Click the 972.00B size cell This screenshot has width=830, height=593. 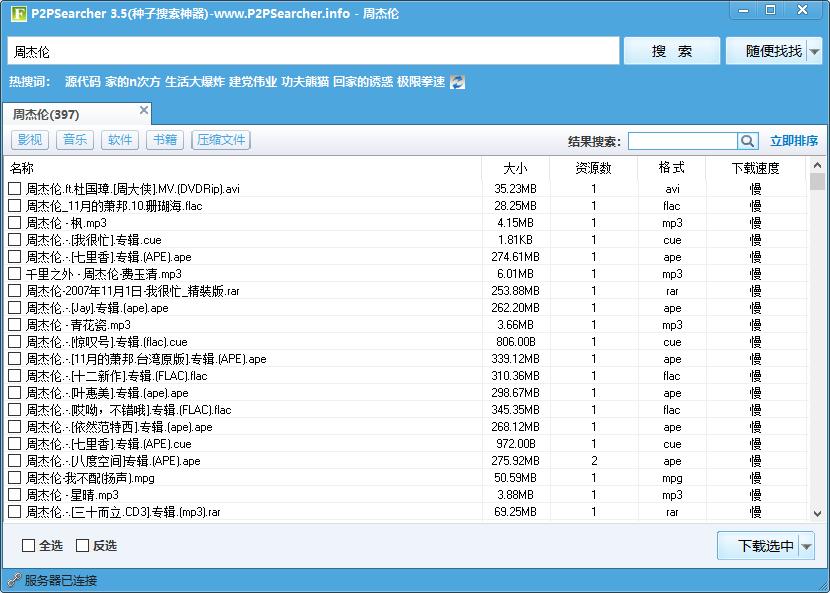tap(516, 444)
